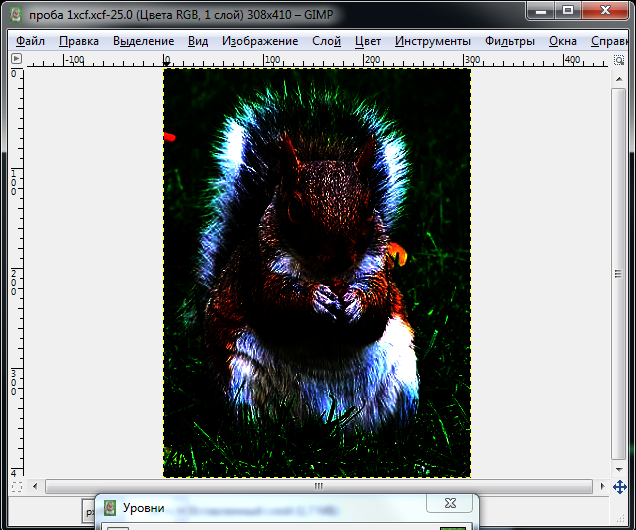636x530 pixels.
Task: Open the Цвет menu
Action: click(368, 41)
